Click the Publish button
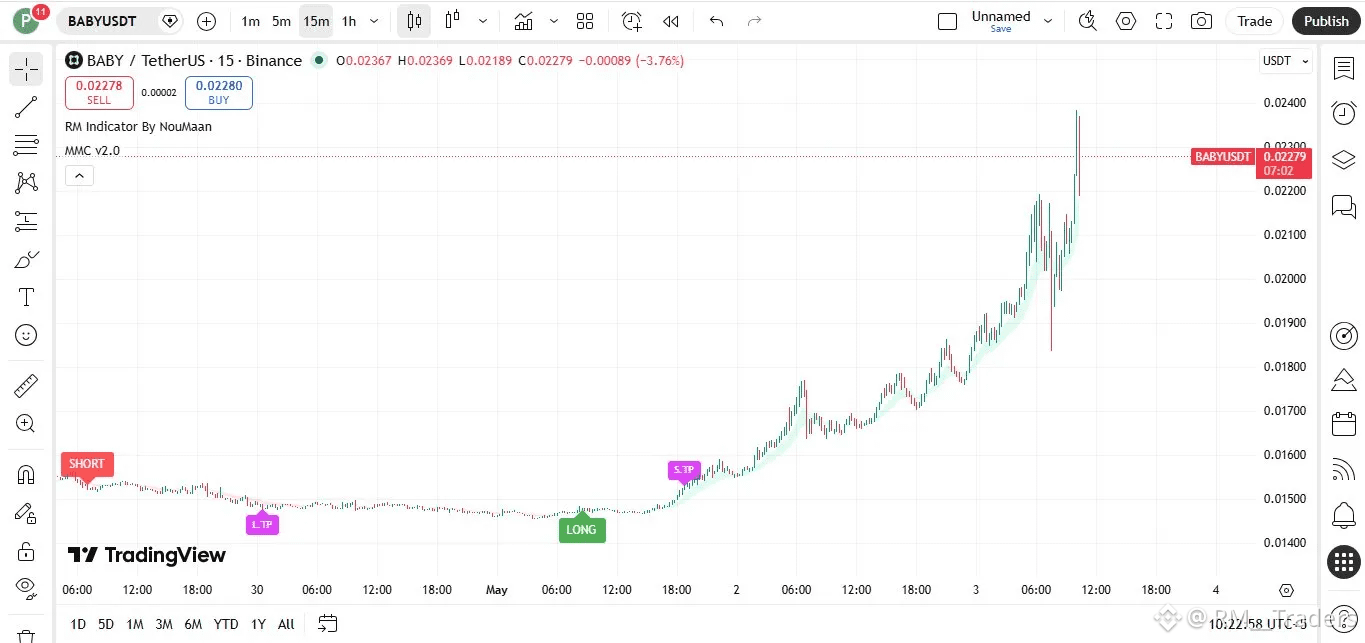This screenshot has width=1365, height=643. coord(1326,21)
